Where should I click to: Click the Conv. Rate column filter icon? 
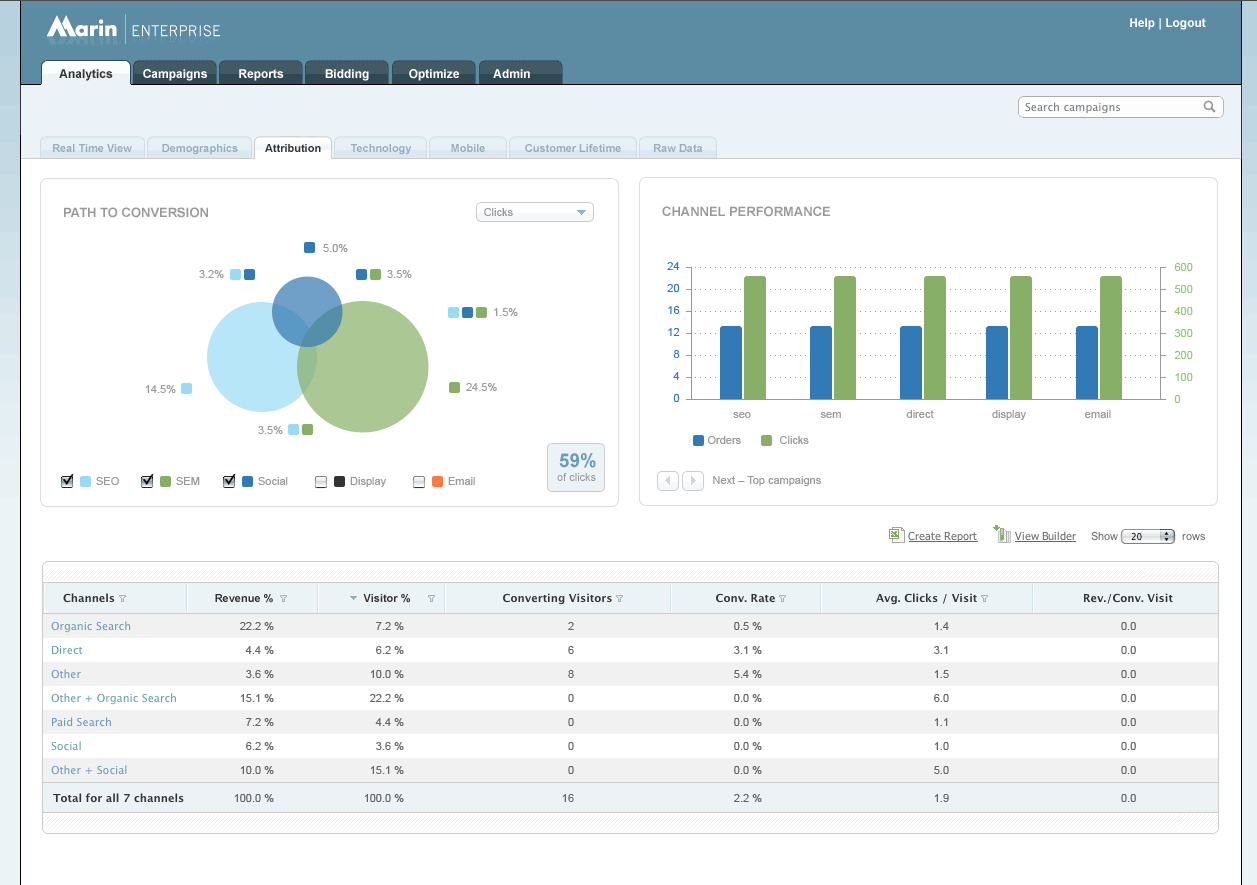[783, 599]
